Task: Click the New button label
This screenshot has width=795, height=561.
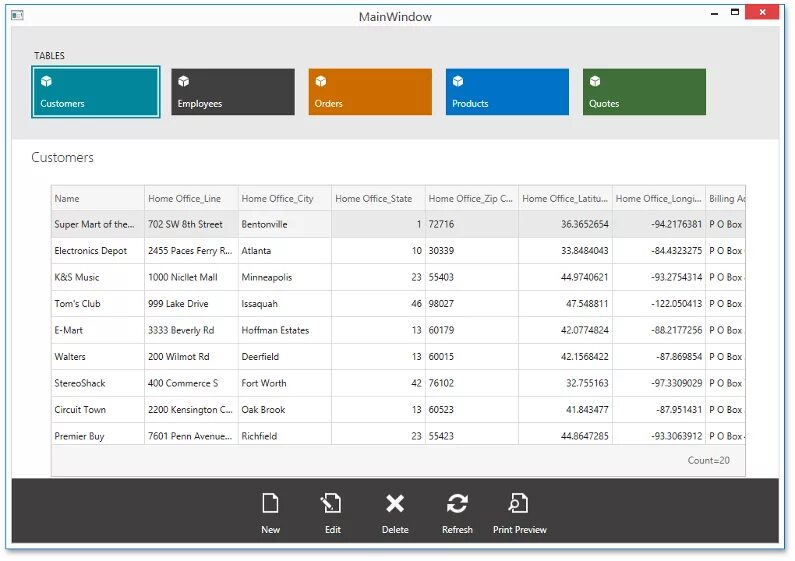Action: (x=270, y=530)
